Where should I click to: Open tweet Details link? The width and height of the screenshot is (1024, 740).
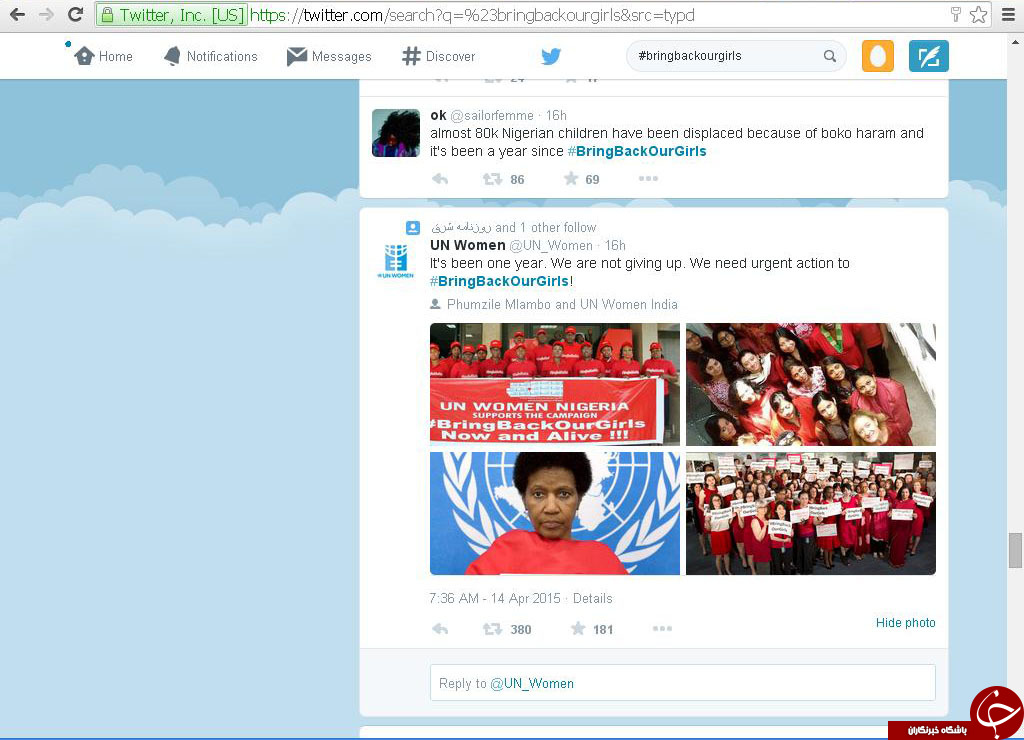(x=592, y=598)
